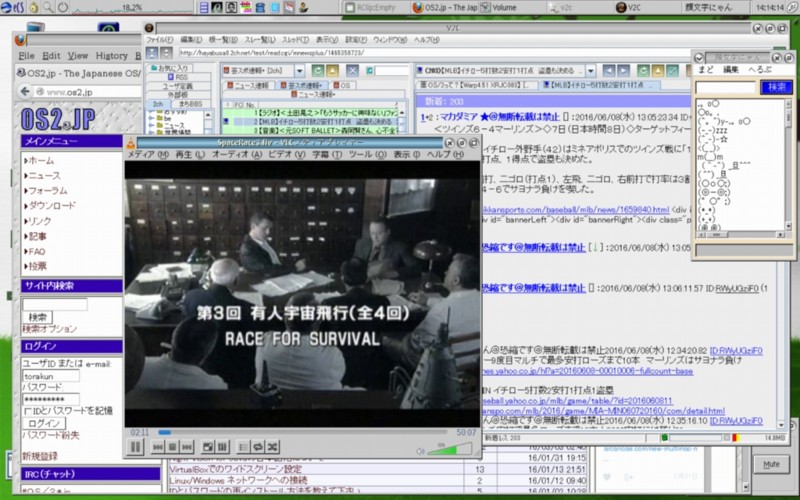Open V2C ファイル menu
This screenshot has height=500, width=800.
coord(160,40)
